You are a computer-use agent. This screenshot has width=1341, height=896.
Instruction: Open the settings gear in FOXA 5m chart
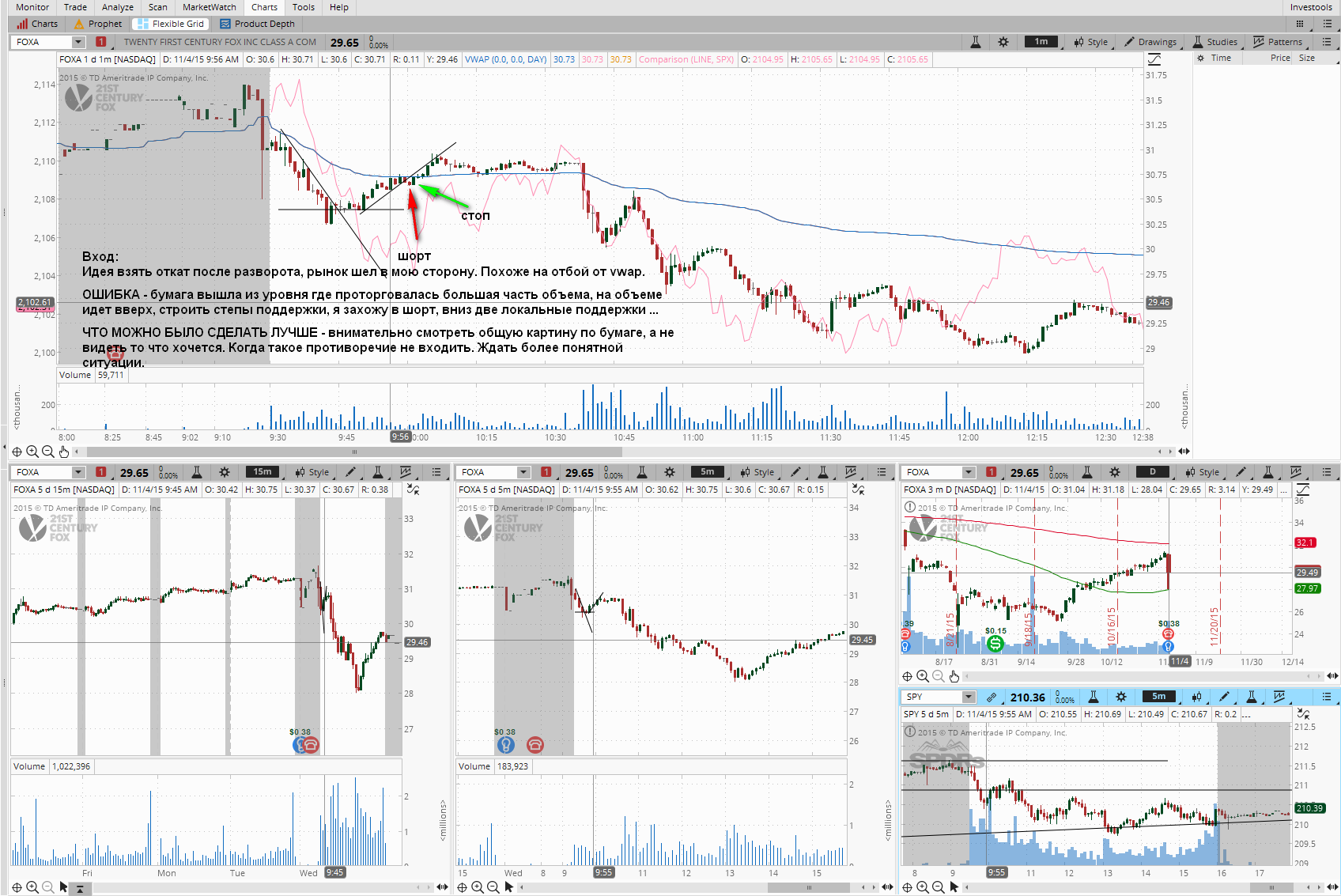pyautogui.click(x=670, y=472)
